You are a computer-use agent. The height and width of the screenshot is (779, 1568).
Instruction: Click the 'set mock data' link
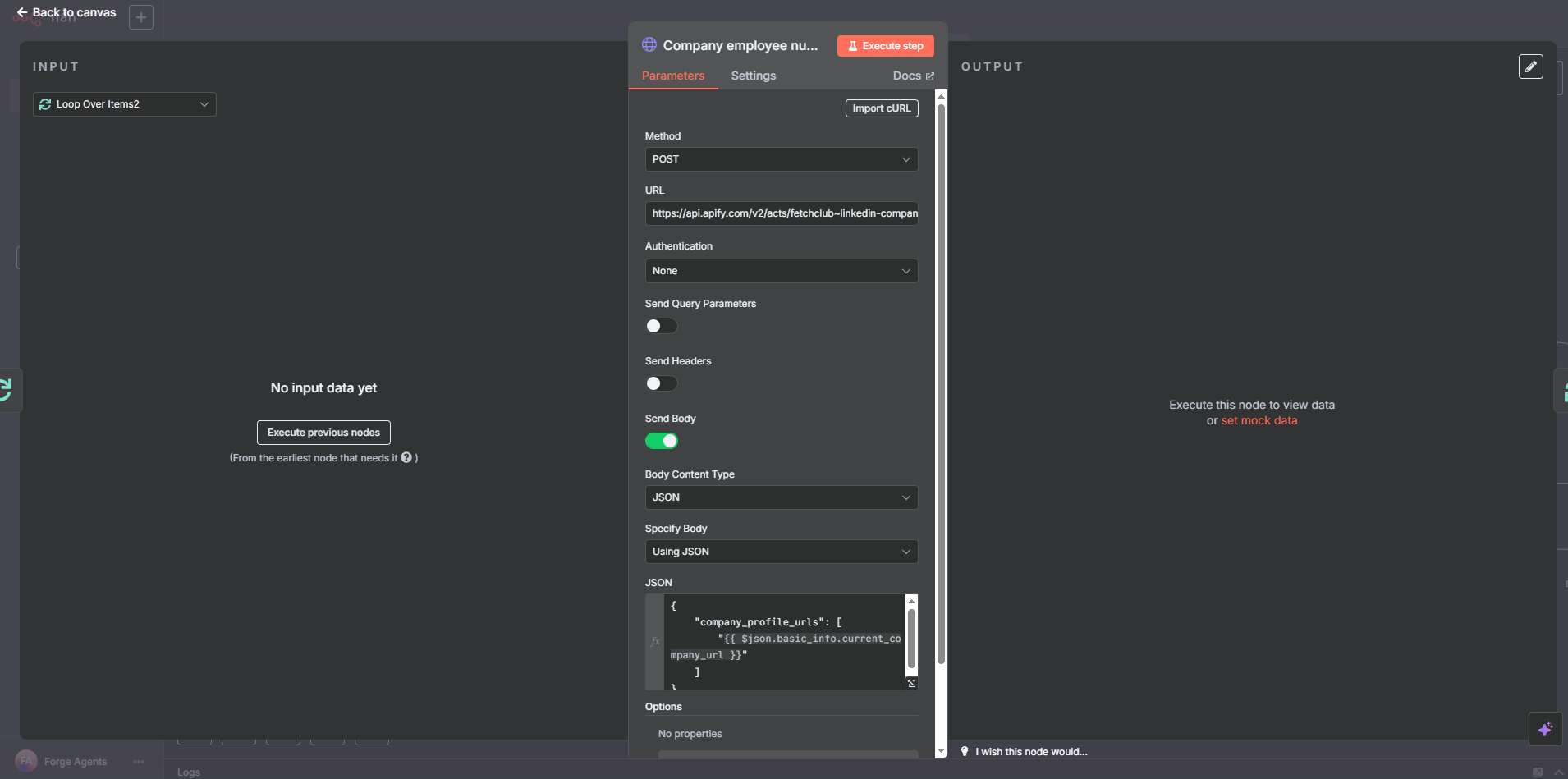[x=1259, y=420]
